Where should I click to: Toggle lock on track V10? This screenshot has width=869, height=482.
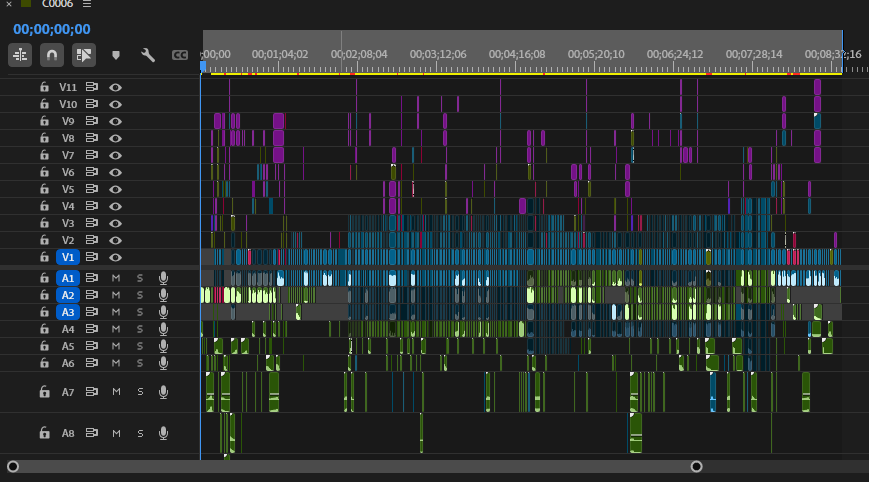tap(44, 104)
